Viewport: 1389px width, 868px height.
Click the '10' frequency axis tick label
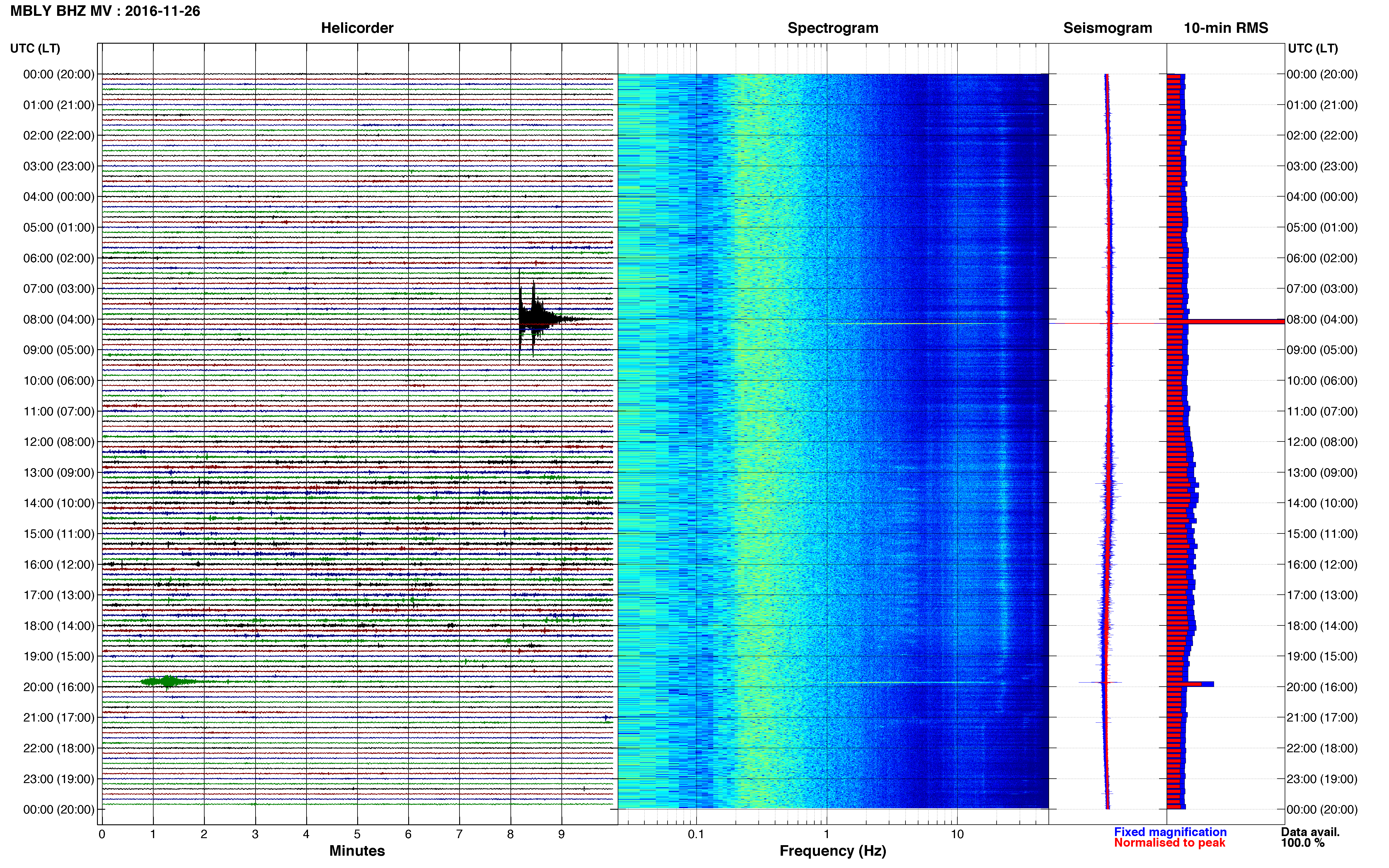957,834
